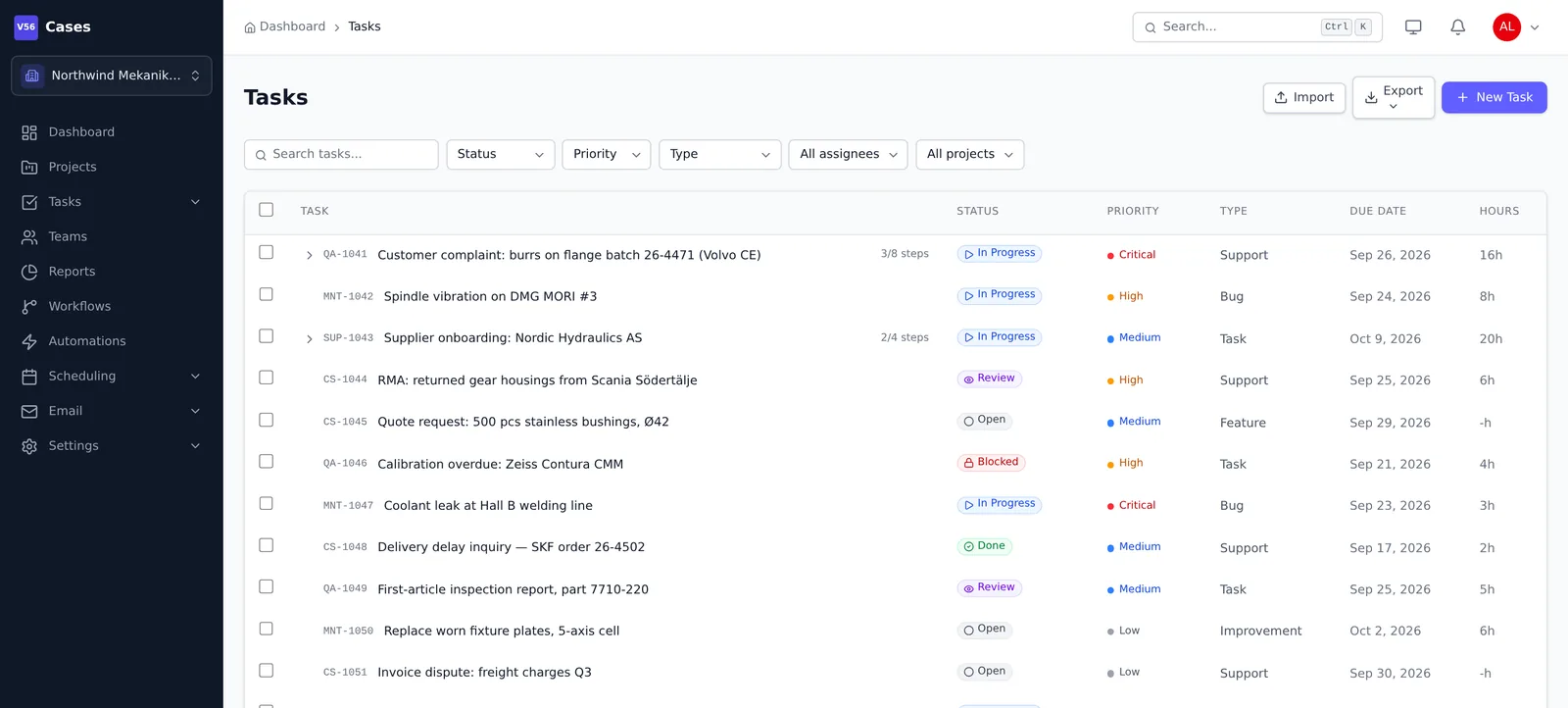Screen dimensions: 1568x708
Task: Click the Northwind Mekanik workspace building icon
Action: 32,76
